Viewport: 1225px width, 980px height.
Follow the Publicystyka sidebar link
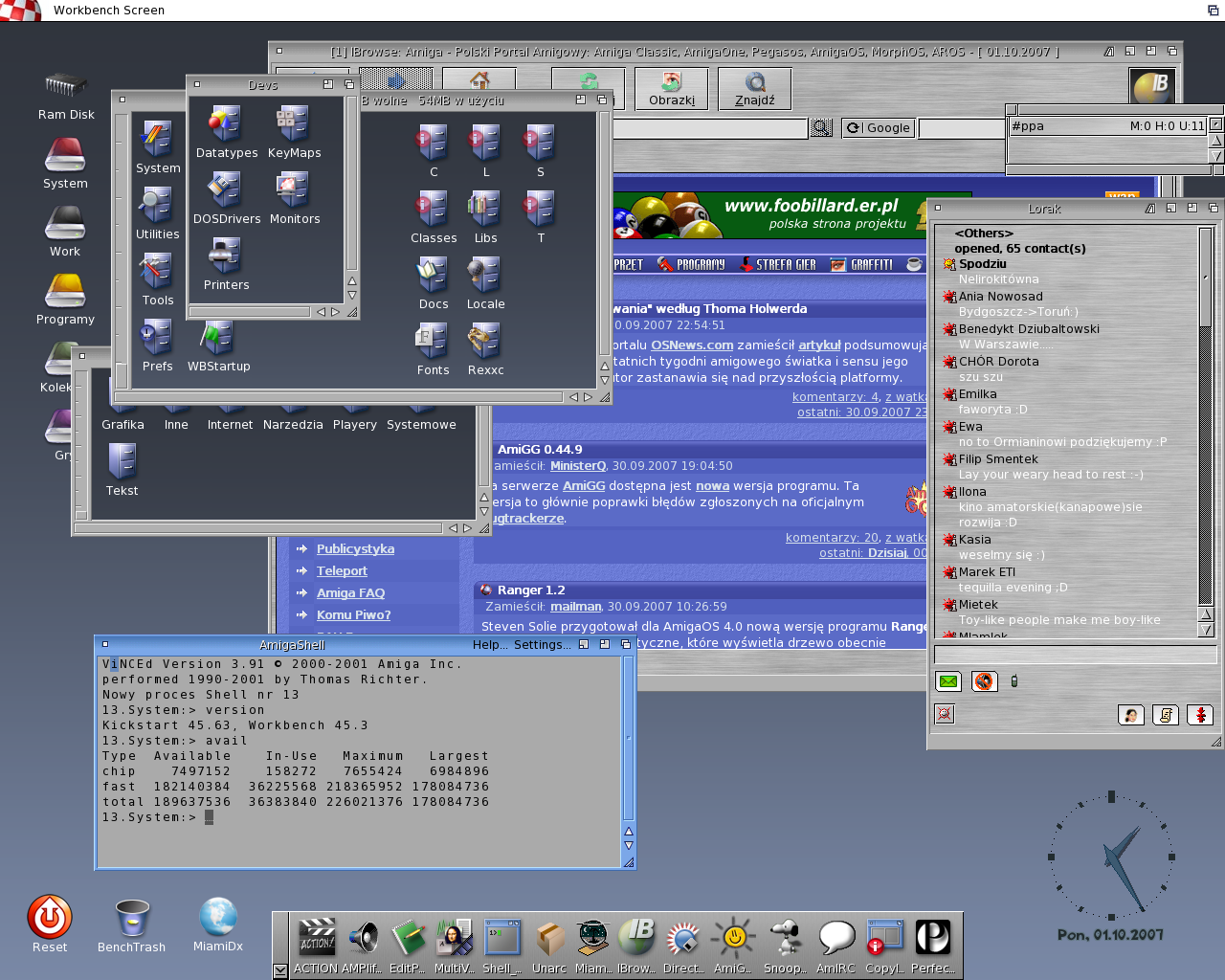click(x=355, y=548)
